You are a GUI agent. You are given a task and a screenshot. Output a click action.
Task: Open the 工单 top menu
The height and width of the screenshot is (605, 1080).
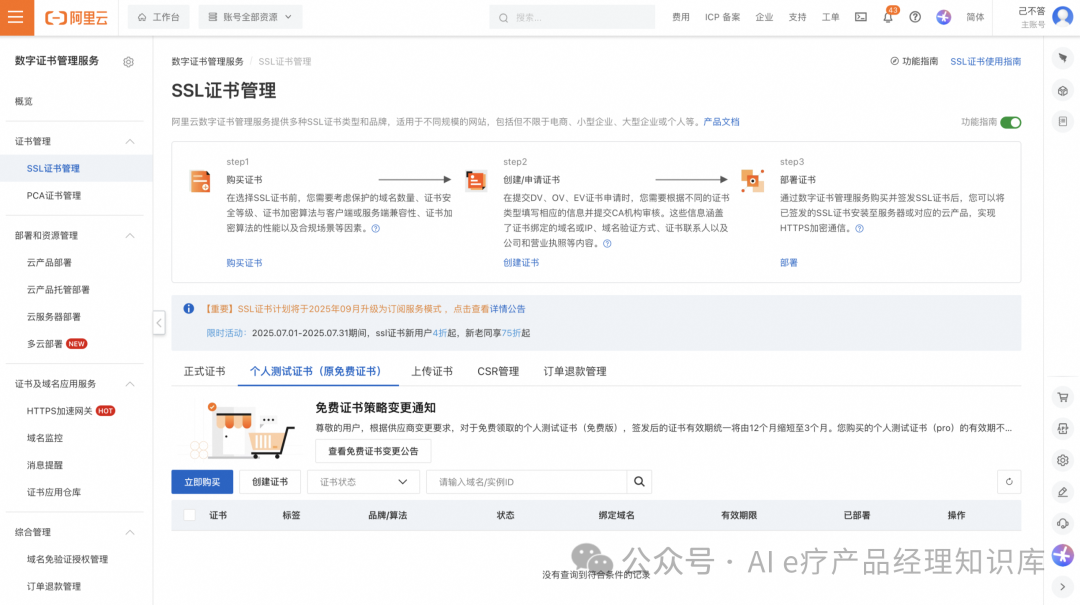point(831,17)
